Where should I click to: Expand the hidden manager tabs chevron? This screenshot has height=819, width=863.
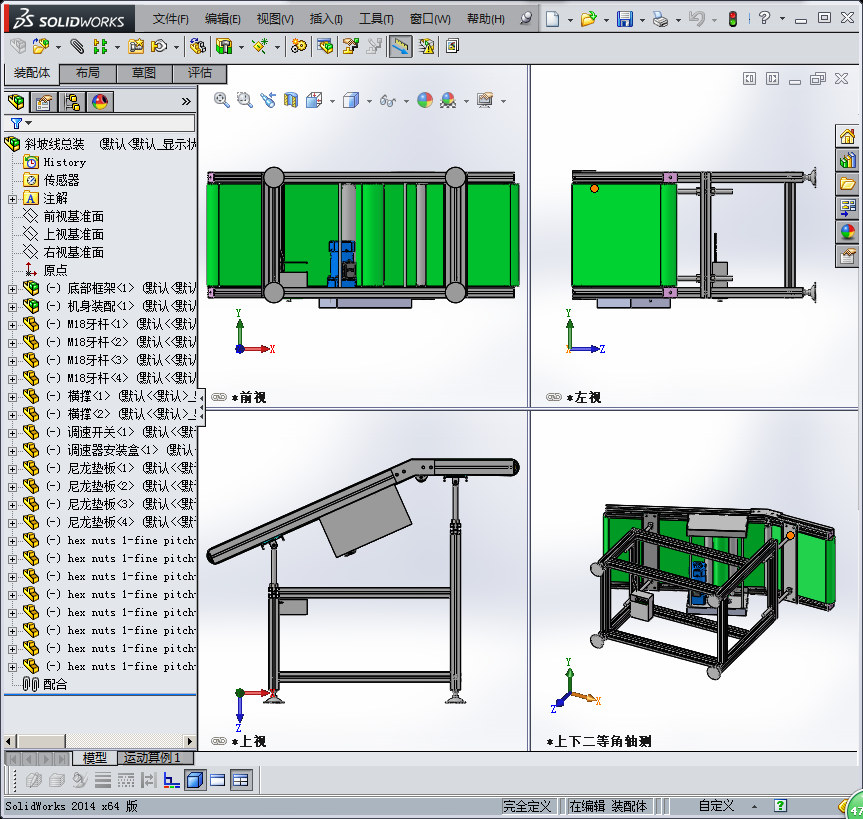coord(186,101)
